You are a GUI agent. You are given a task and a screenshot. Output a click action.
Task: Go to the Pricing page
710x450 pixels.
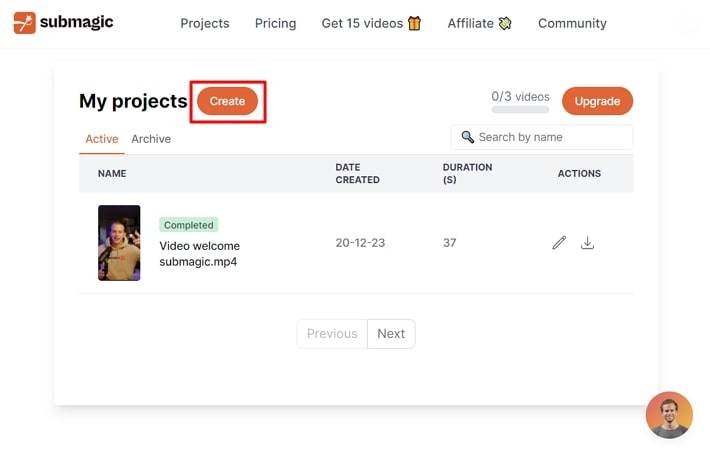pyautogui.click(x=275, y=24)
